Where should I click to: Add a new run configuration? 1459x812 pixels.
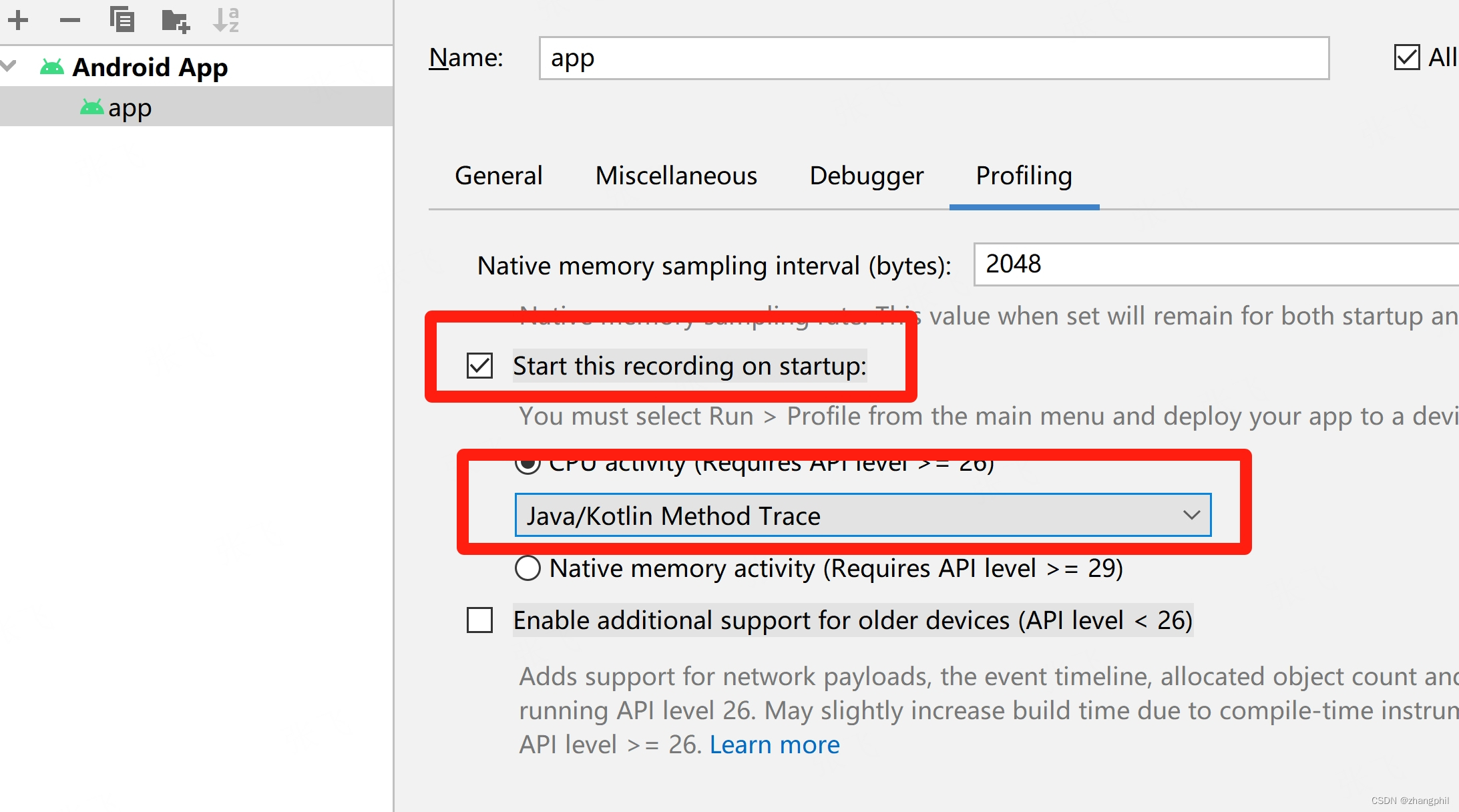tap(19, 20)
